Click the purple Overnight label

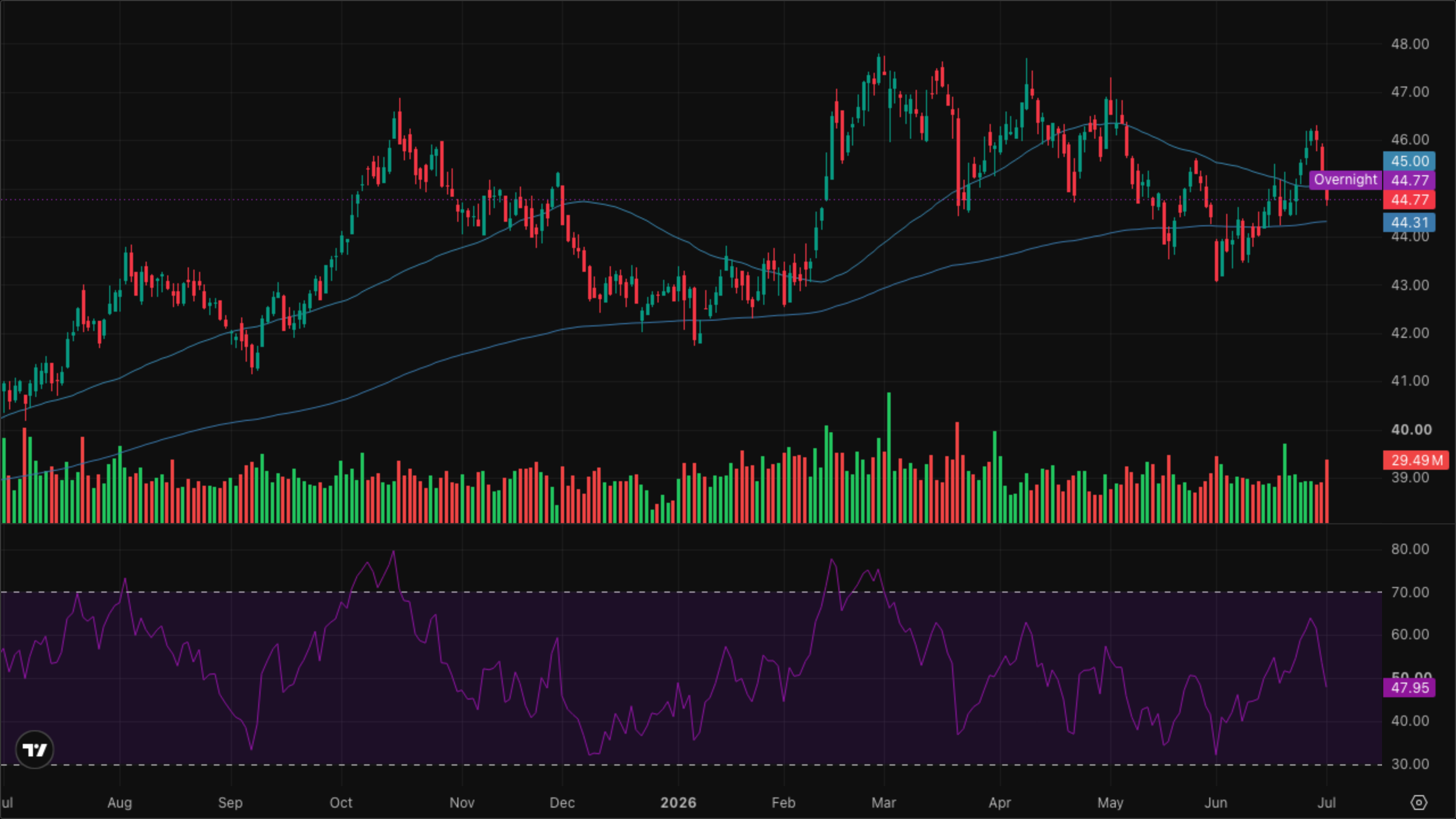pos(1345,180)
